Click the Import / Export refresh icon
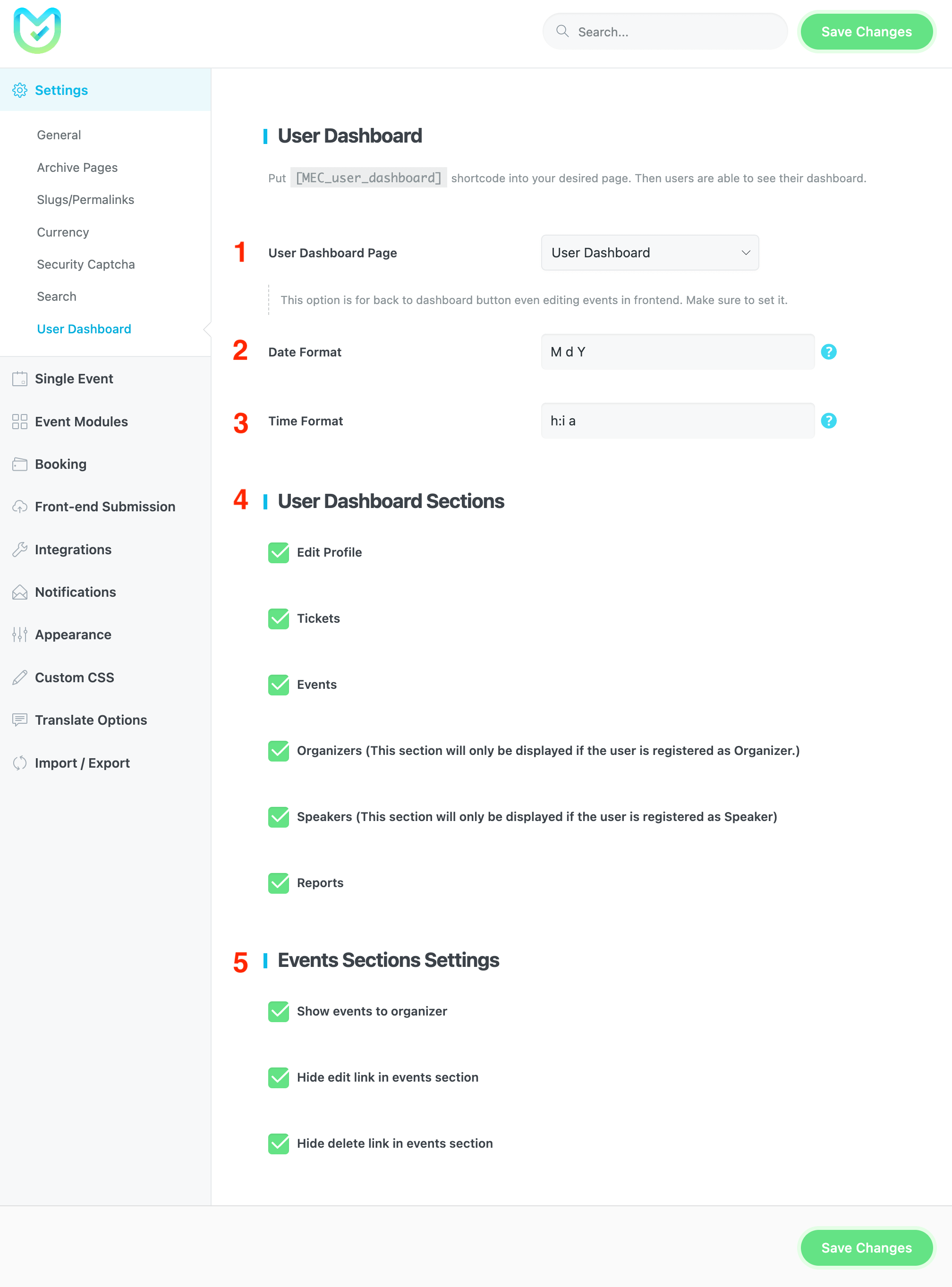Image resolution: width=952 pixels, height=1287 pixels. pos(19,763)
